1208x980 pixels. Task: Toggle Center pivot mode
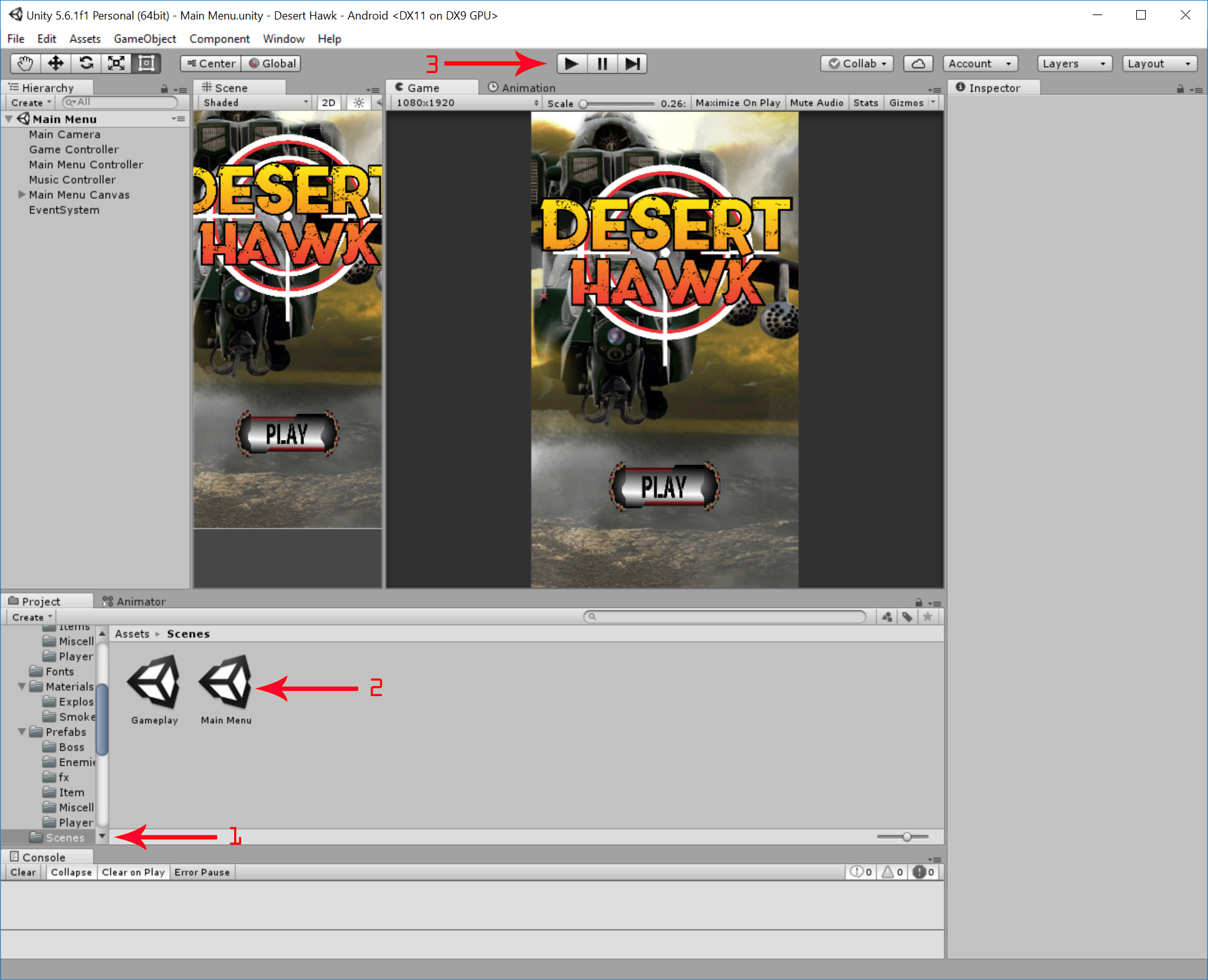pyautogui.click(x=211, y=64)
